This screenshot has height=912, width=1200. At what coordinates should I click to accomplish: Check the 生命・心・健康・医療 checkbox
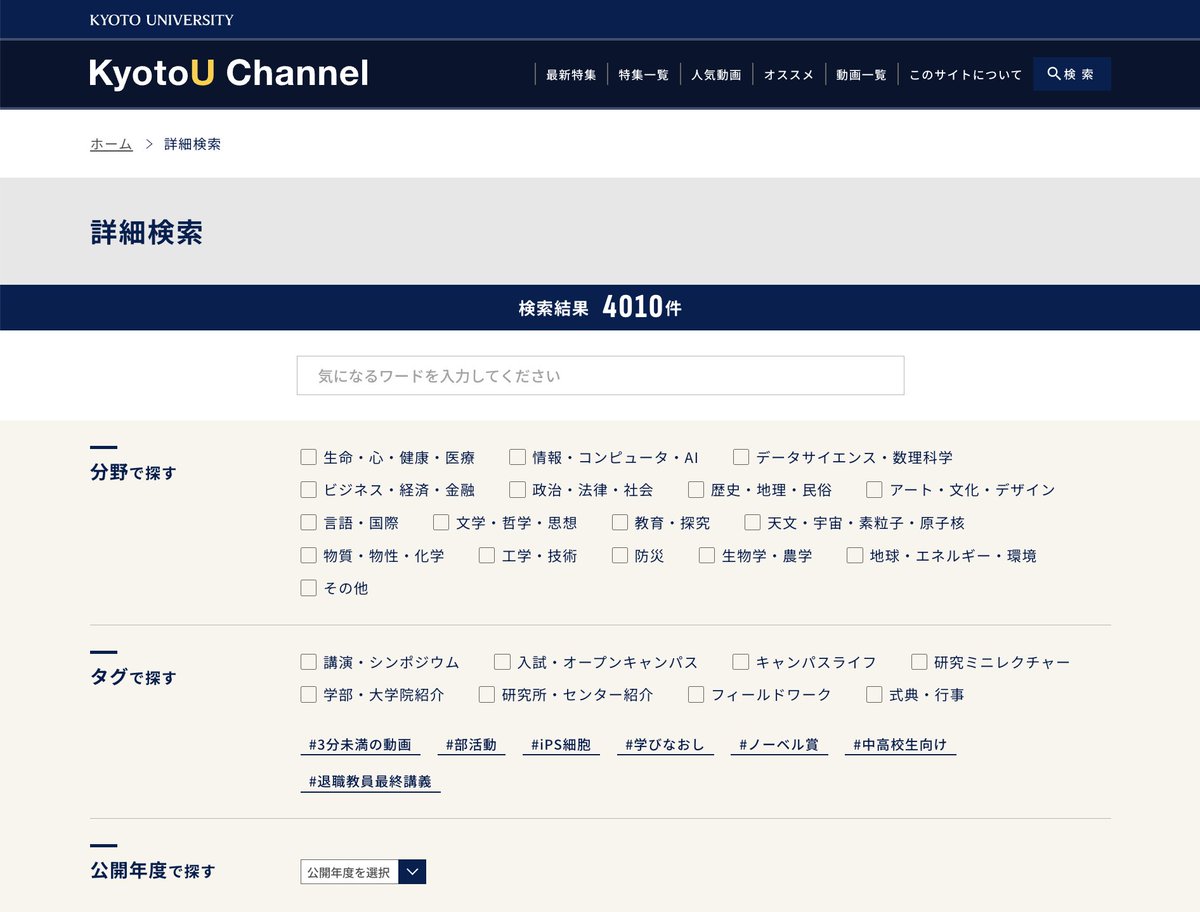308,457
